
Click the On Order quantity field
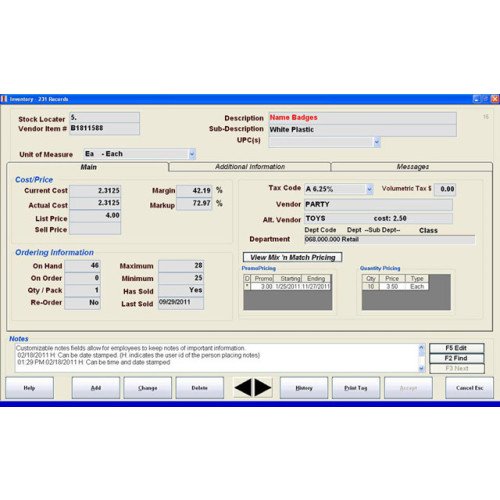(82, 278)
